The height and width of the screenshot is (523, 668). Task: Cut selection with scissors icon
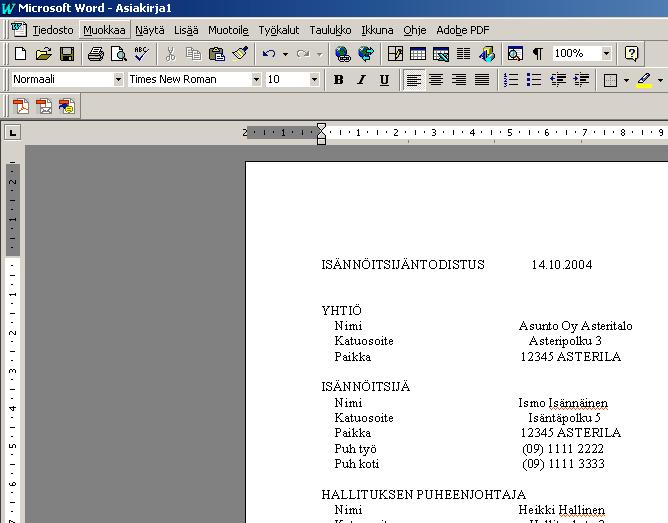170,54
